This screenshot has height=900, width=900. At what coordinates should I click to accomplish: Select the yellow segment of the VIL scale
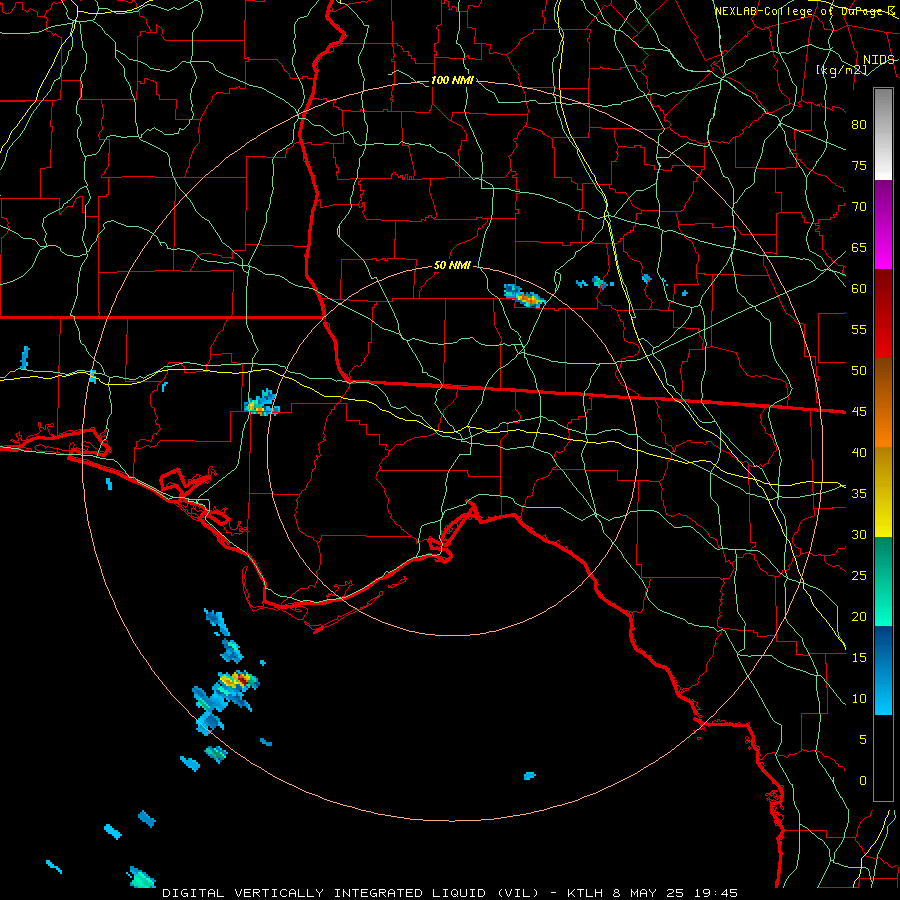(883, 492)
